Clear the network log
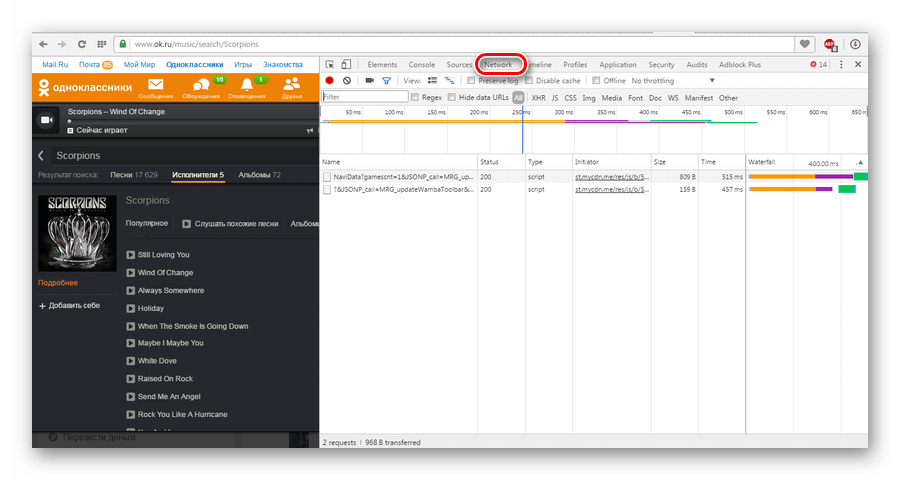The width and height of the screenshot is (900, 480). click(x=346, y=80)
